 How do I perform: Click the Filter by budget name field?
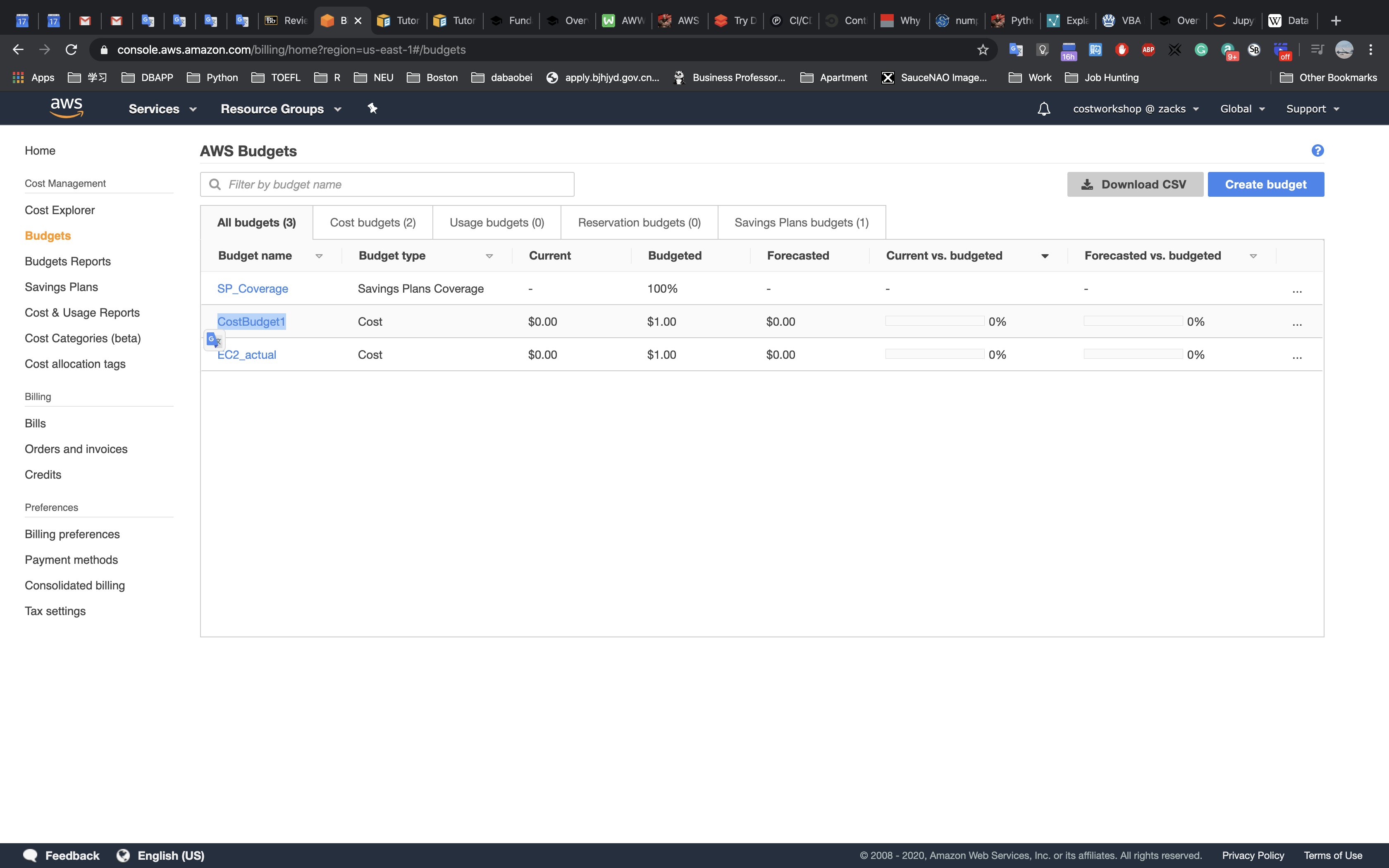pos(396,184)
